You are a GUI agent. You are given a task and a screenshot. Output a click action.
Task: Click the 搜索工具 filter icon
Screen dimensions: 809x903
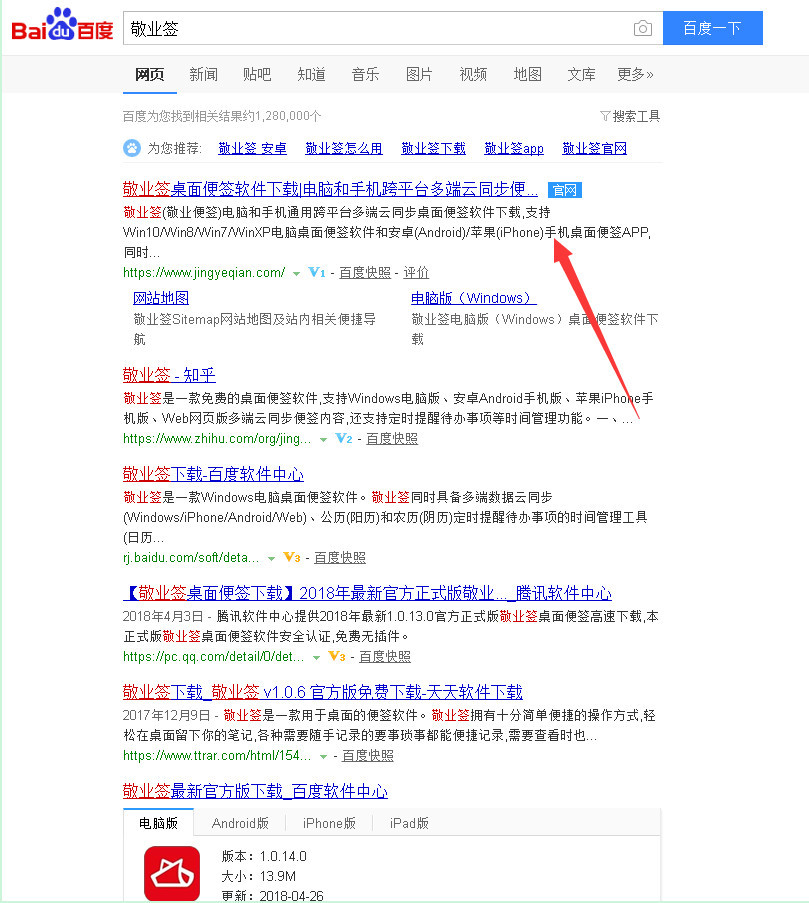click(605, 116)
